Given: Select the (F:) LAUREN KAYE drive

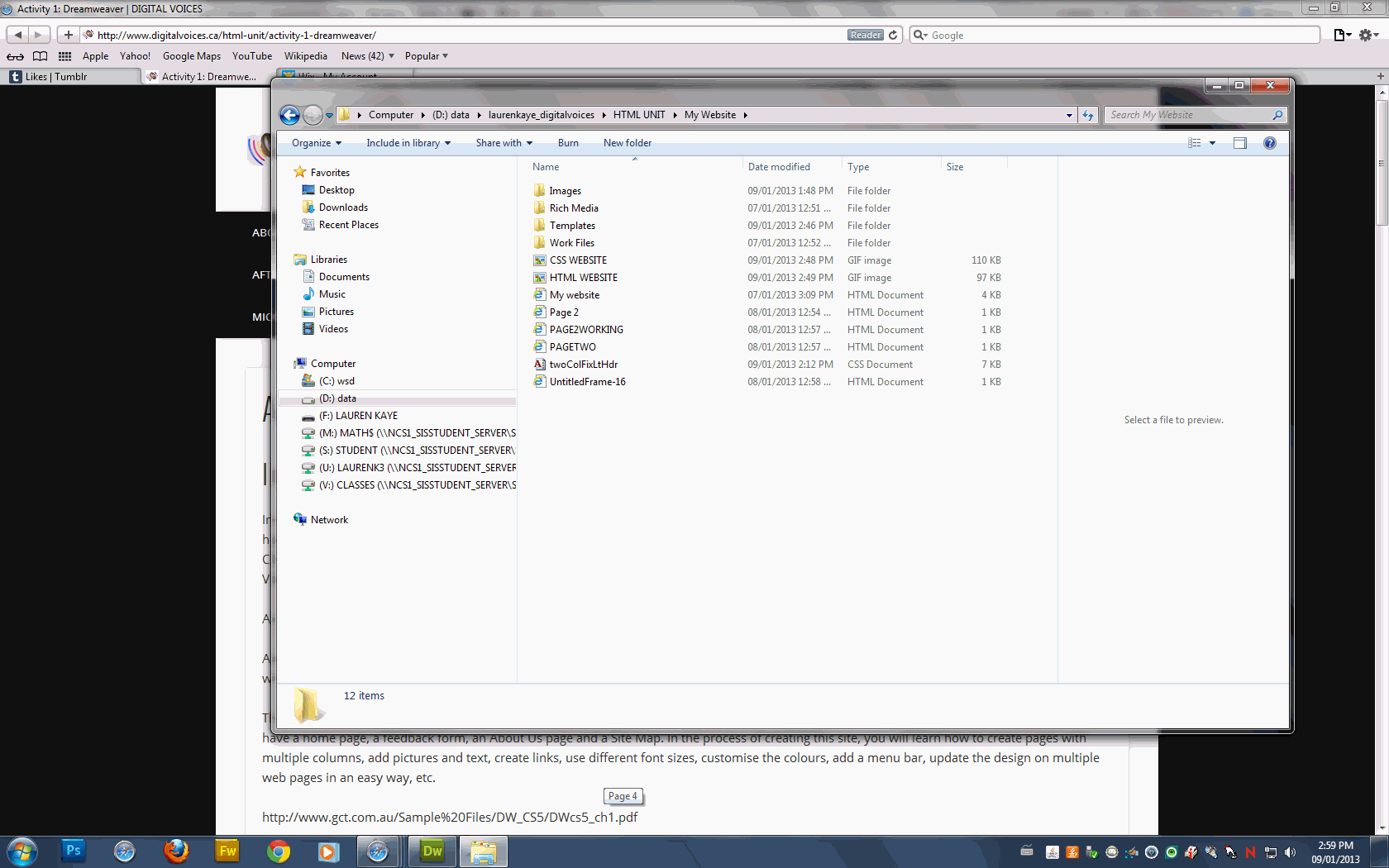Looking at the screenshot, I should coord(358,416).
